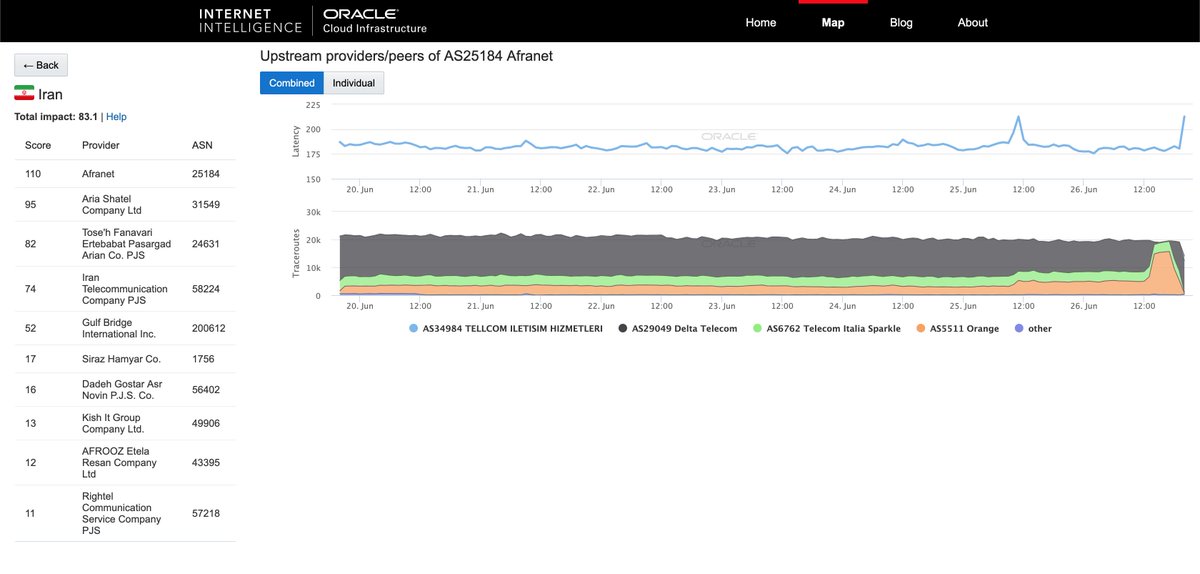Click score value 82
This screenshot has height=574, width=1200.
31,244
